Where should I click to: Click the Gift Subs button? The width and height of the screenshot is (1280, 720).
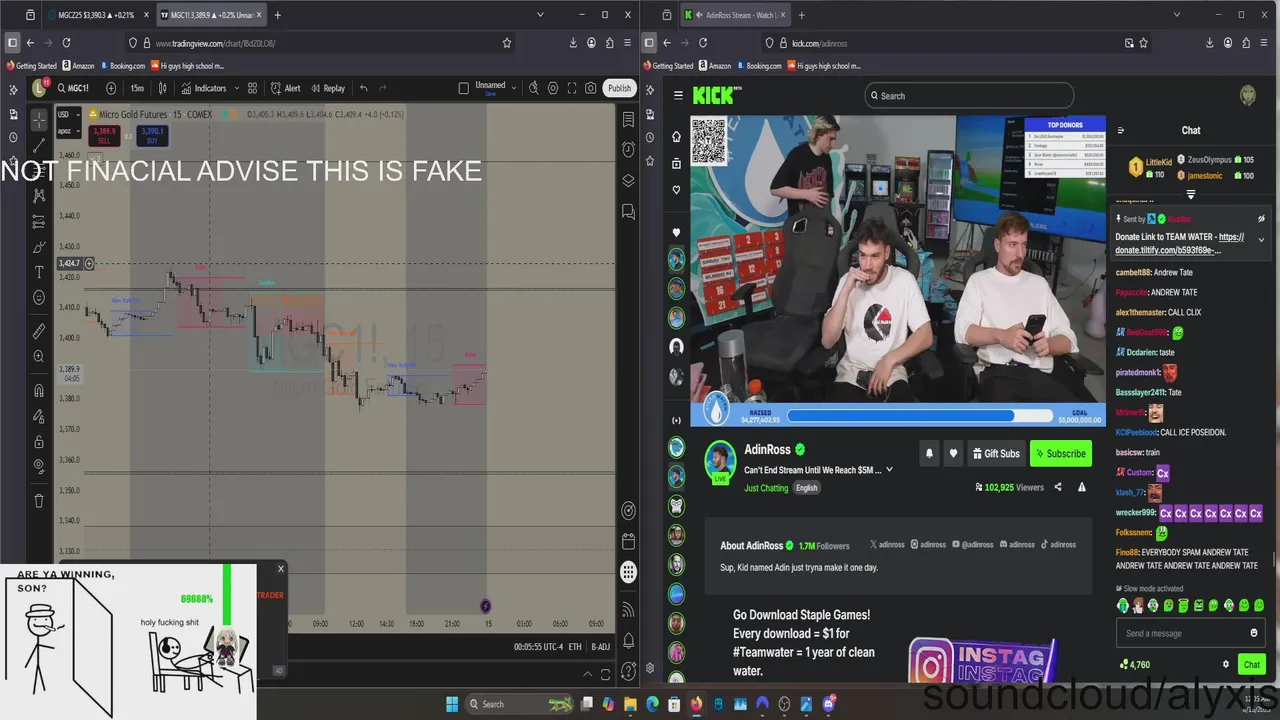click(x=995, y=453)
